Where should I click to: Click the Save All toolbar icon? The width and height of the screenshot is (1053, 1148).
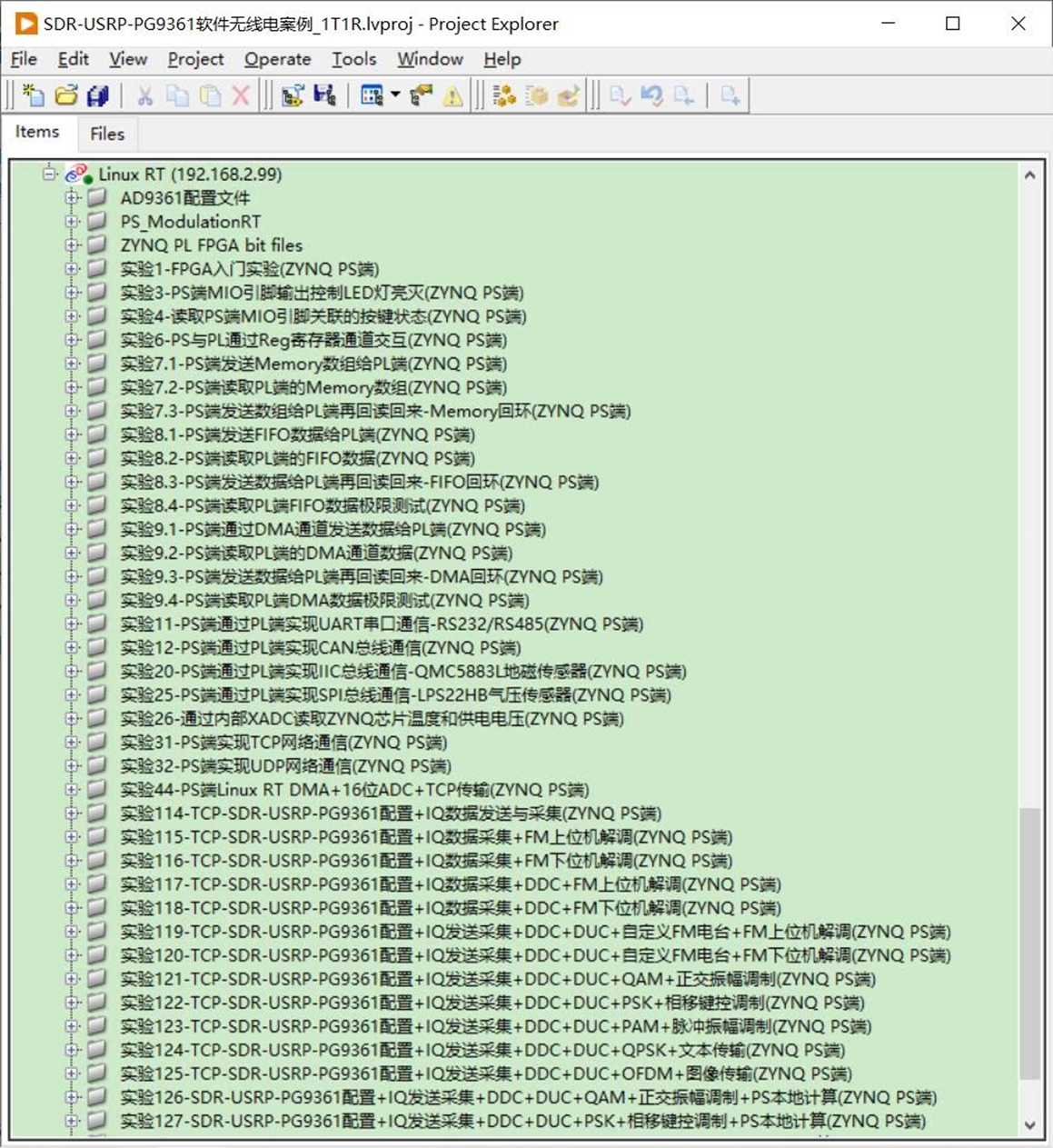coord(98,95)
